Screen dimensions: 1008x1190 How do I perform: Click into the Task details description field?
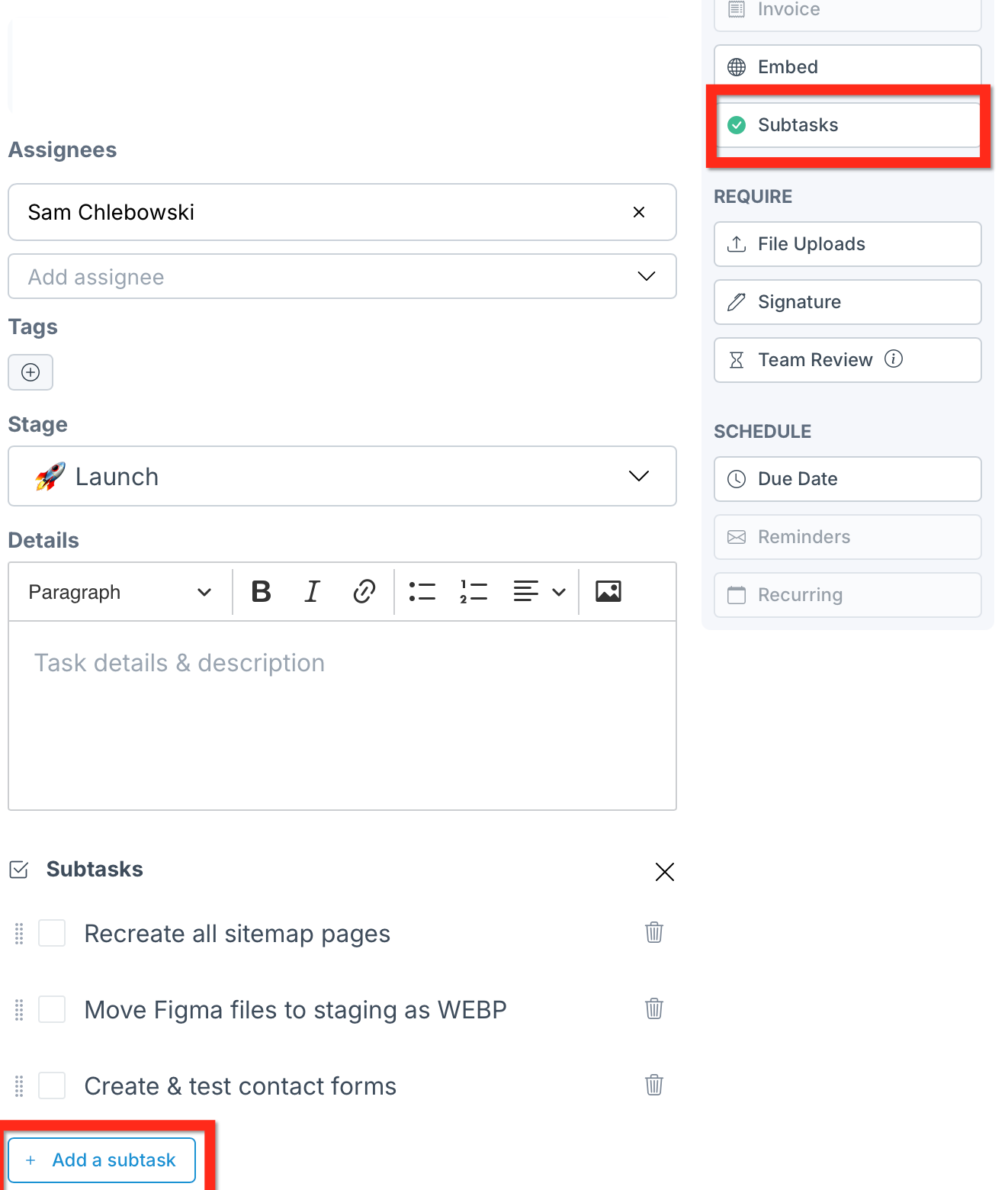point(342,715)
